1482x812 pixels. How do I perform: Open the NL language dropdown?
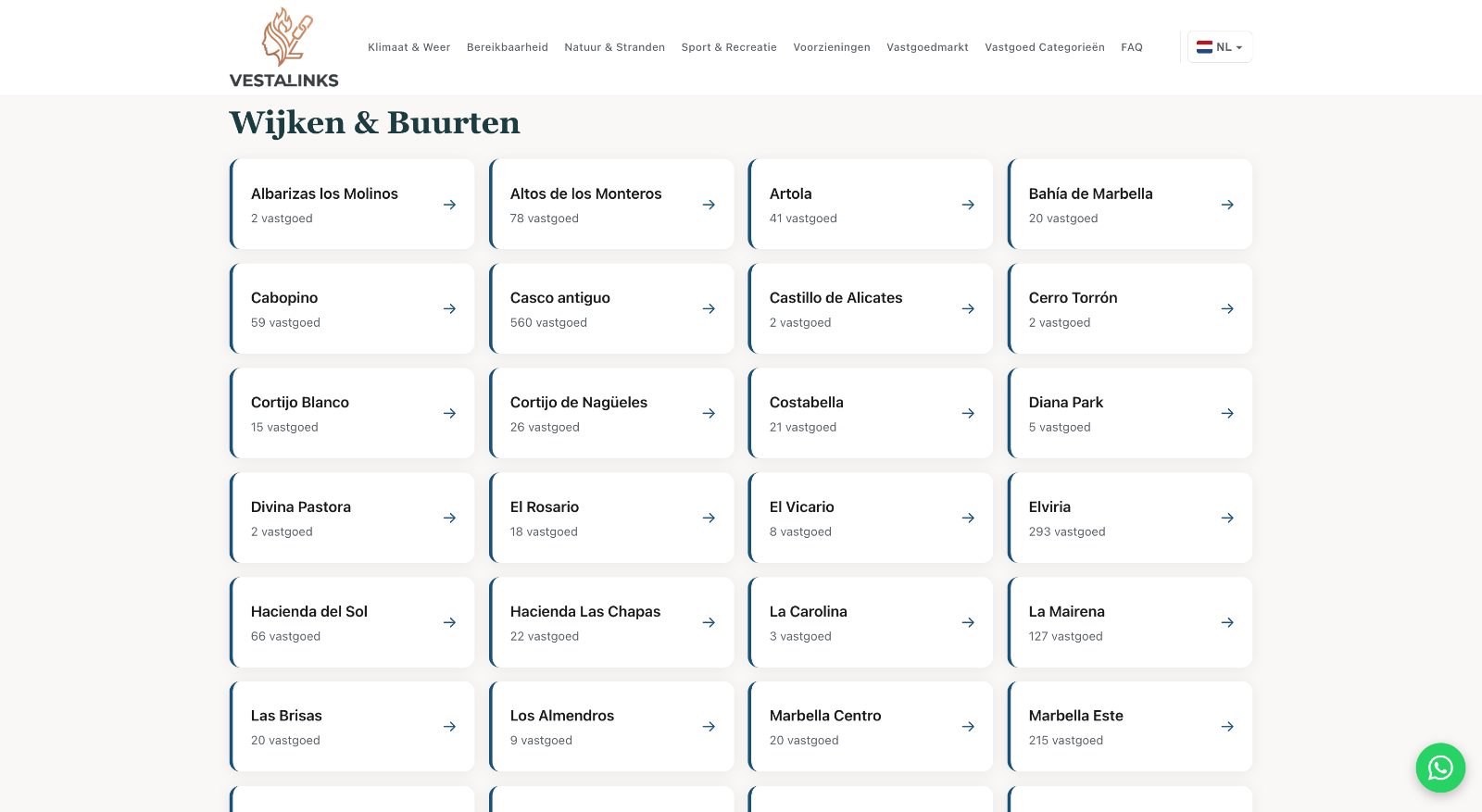click(x=1220, y=47)
